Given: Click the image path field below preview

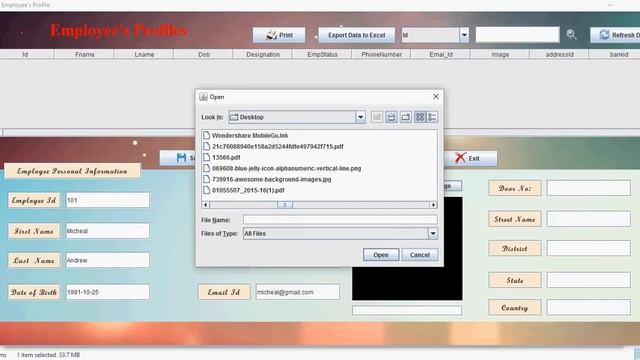Looking at the screenshot, I should pyautogui.click(x=407, y=311).
